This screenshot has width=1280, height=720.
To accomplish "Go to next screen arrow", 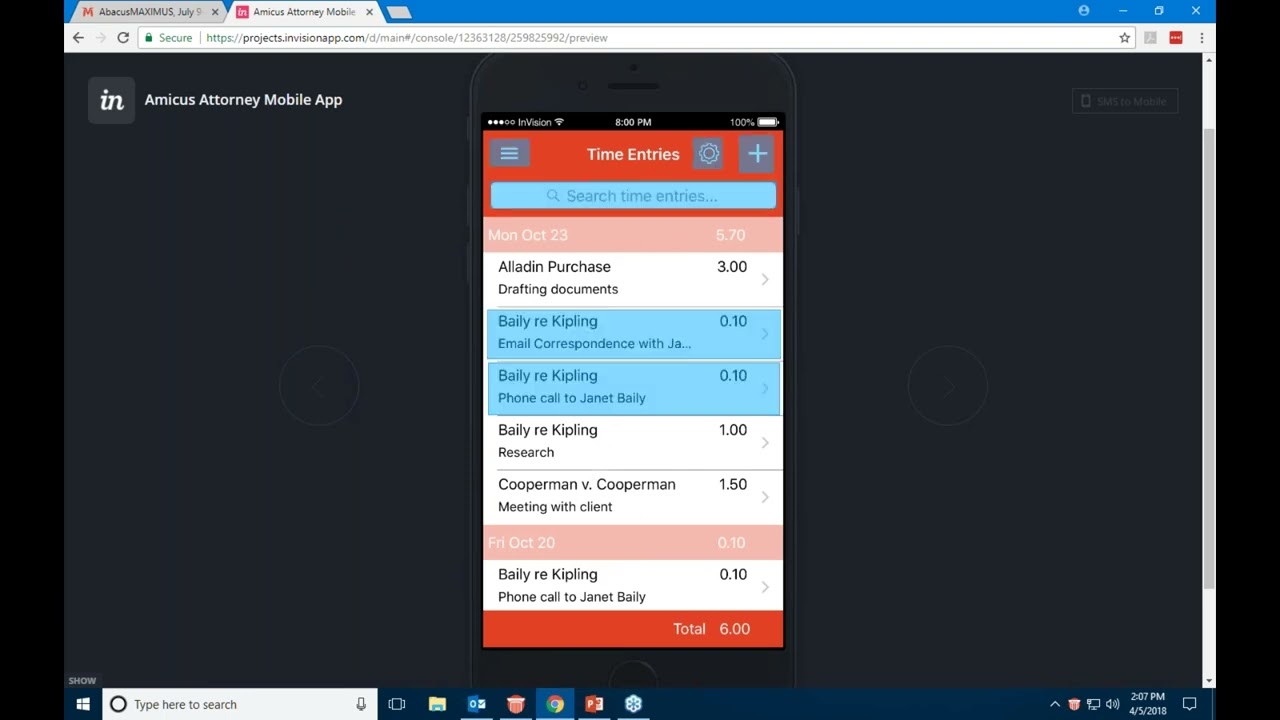I will (x=947, y=386).
